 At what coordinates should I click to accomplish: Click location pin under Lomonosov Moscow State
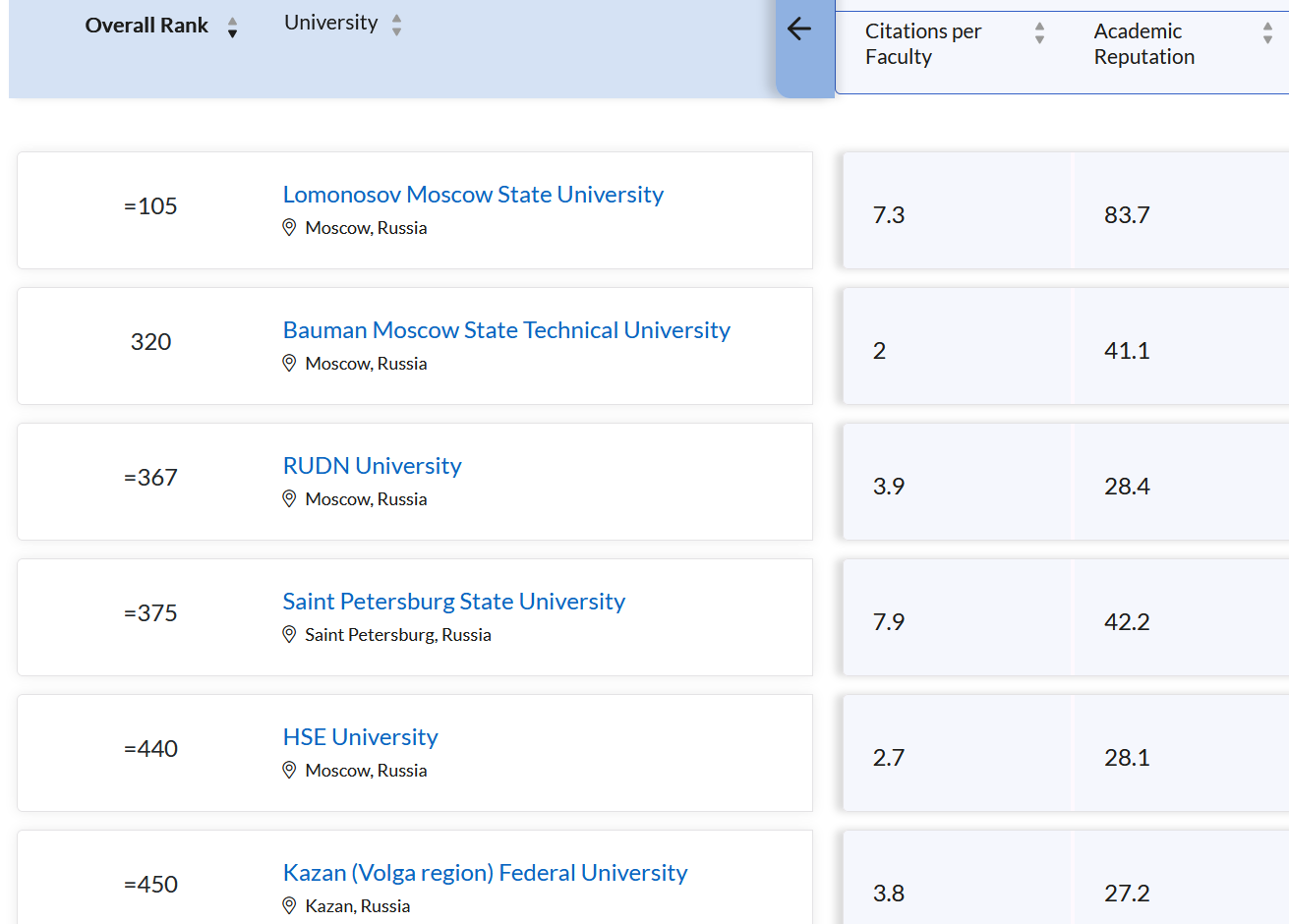[x=289, y=228]
